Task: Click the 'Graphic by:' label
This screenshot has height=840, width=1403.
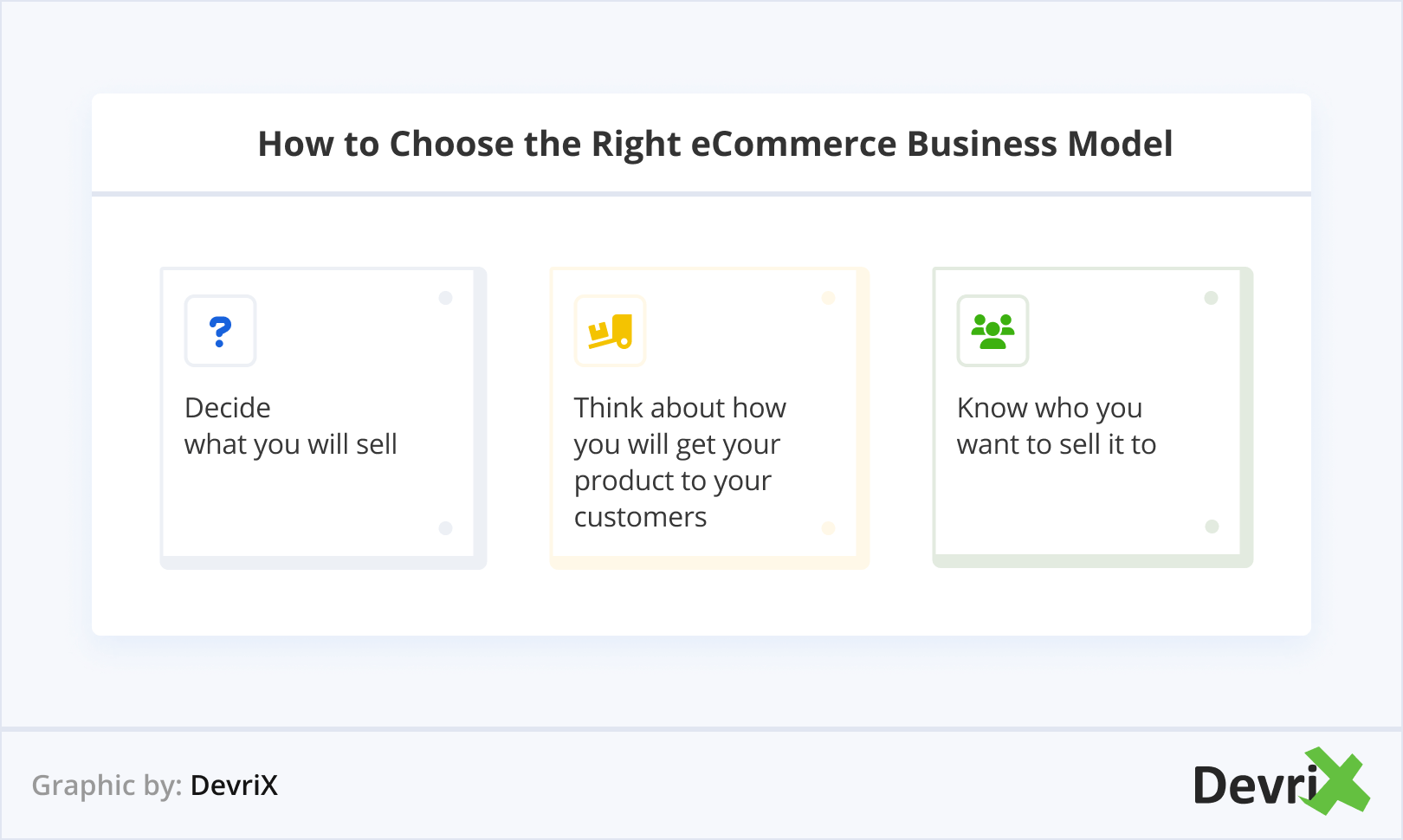Action: [x=107, y=785]
